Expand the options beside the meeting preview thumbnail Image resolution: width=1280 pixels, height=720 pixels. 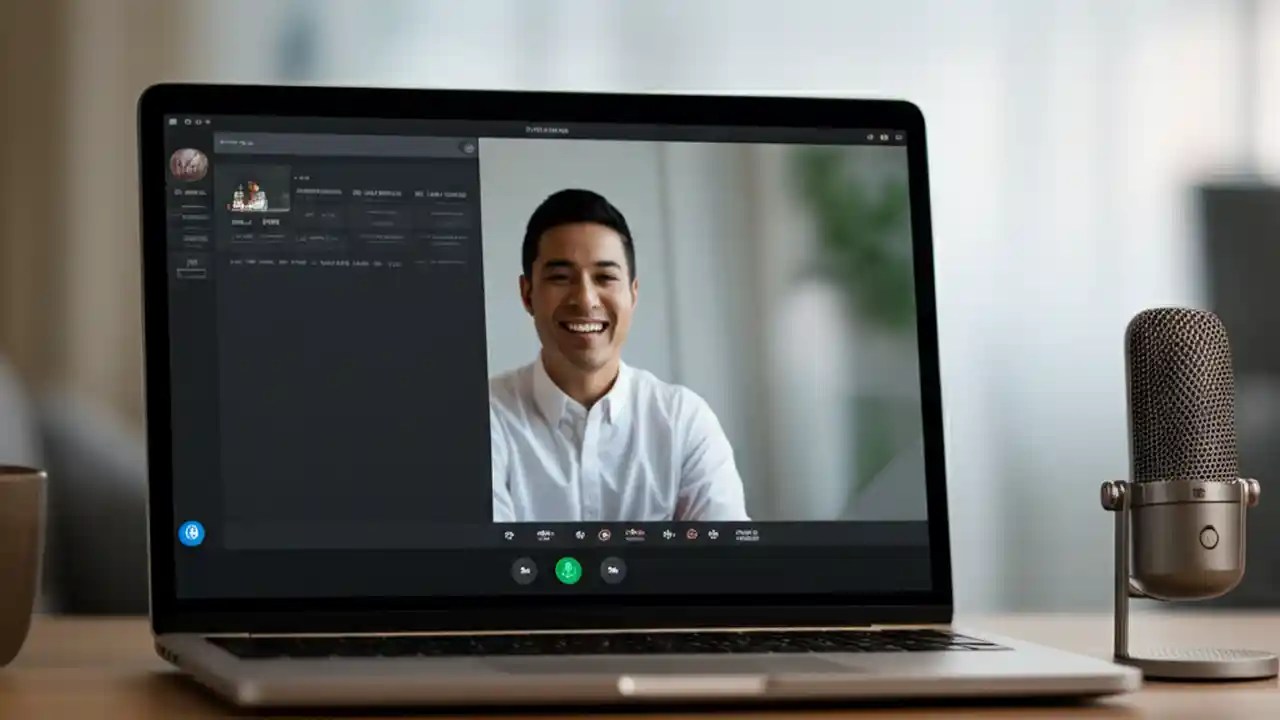301,178
